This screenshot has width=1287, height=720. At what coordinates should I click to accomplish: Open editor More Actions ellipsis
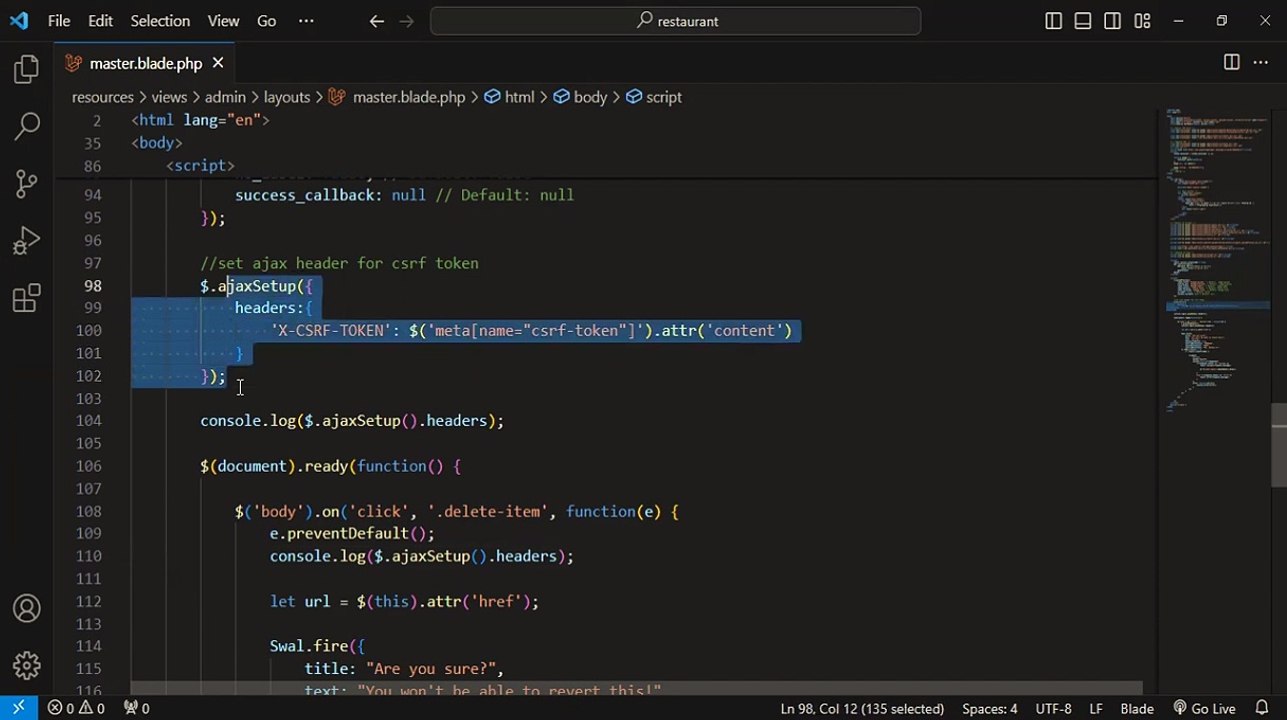click(x=1260, y=62)
